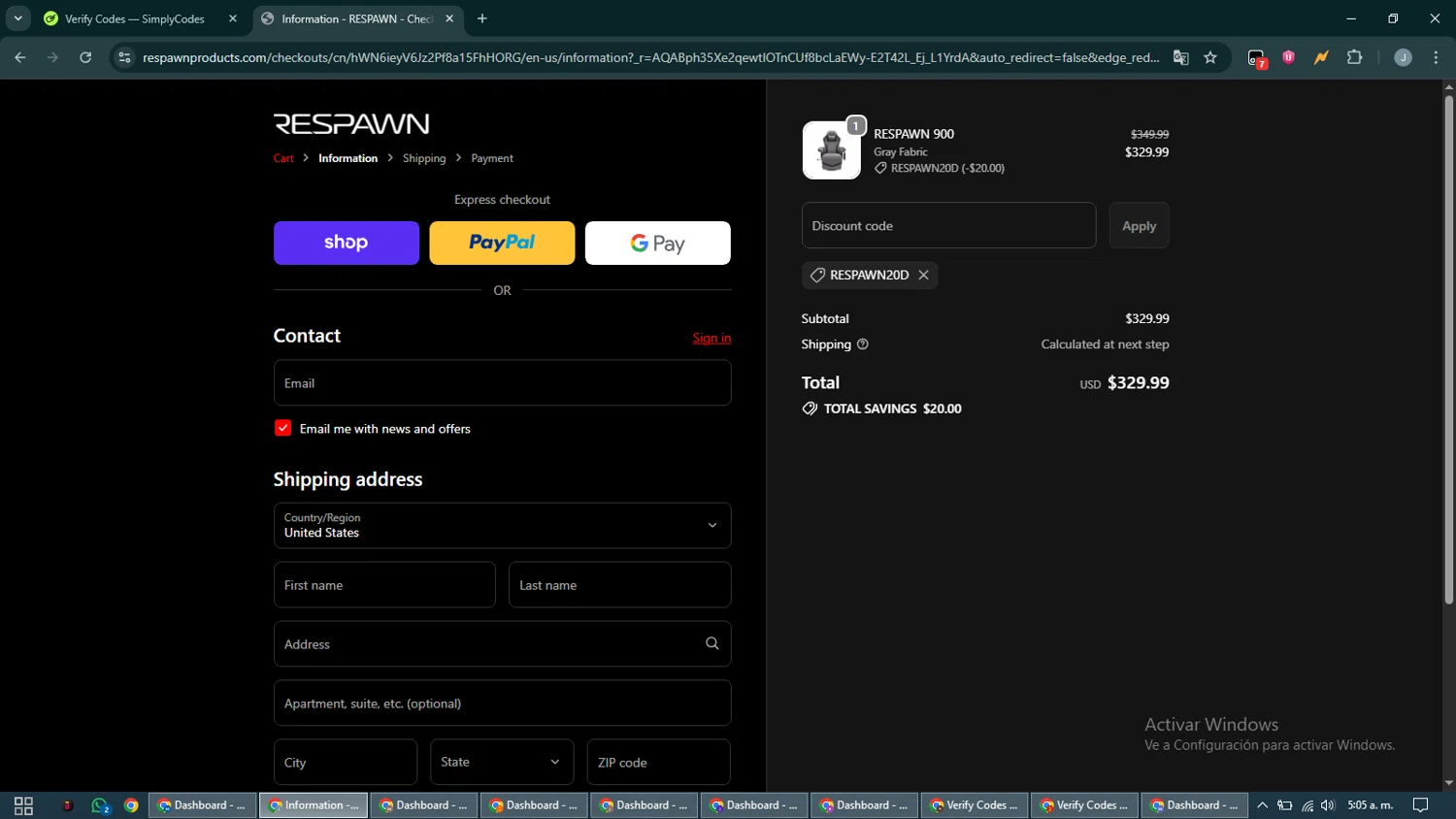Close the Information - RESPAWN tab
This screenshot has width=1456, height=819.
pyautogui.click(x=449, y=18)
